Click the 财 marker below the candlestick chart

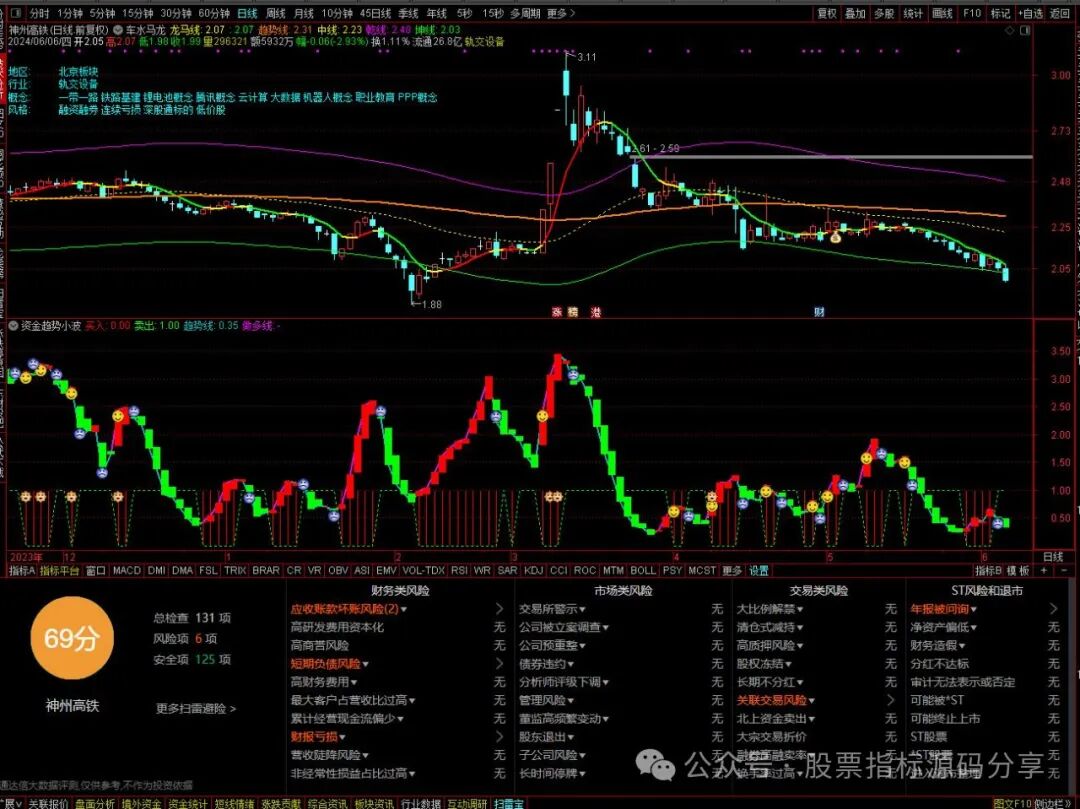[820, 312]
